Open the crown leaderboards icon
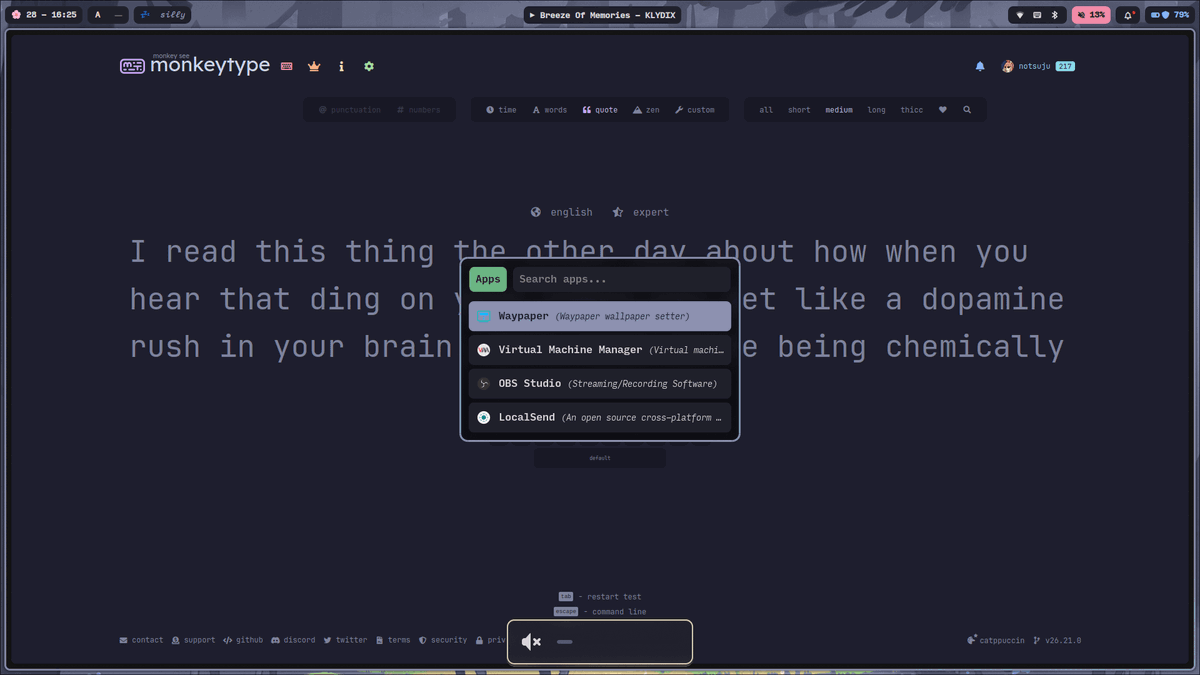Screen dimensions: 1200x675 click(314, 66)
